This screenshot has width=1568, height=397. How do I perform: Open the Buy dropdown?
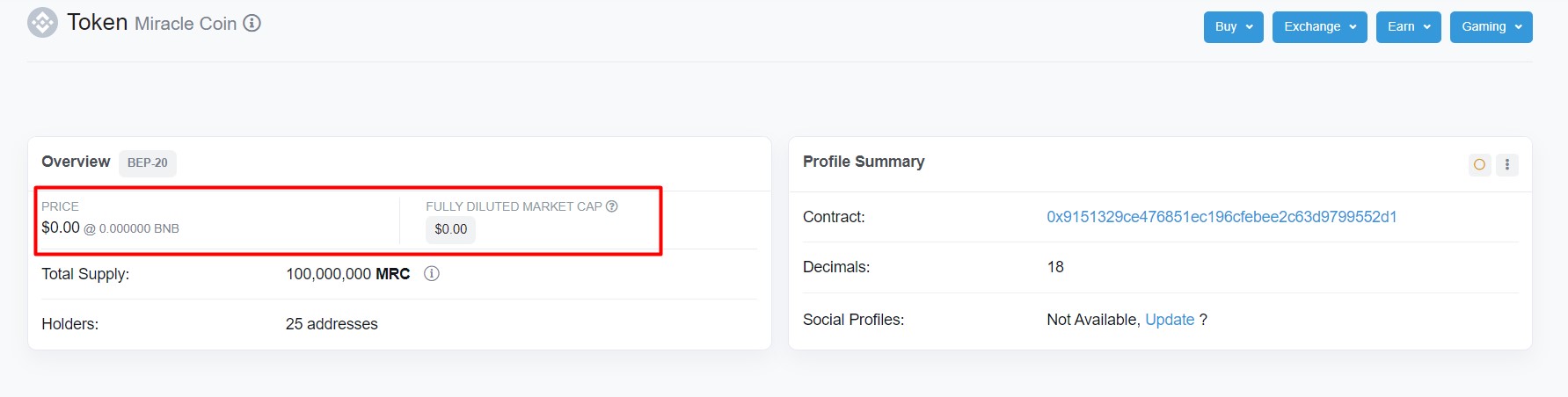point(1233,27)
